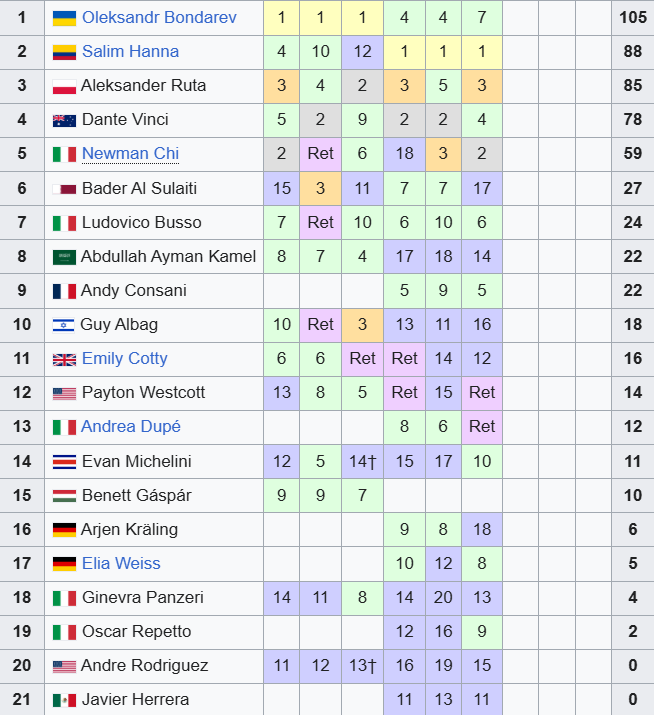Go to Elia Weiss's page

click(x=121, y=563)
